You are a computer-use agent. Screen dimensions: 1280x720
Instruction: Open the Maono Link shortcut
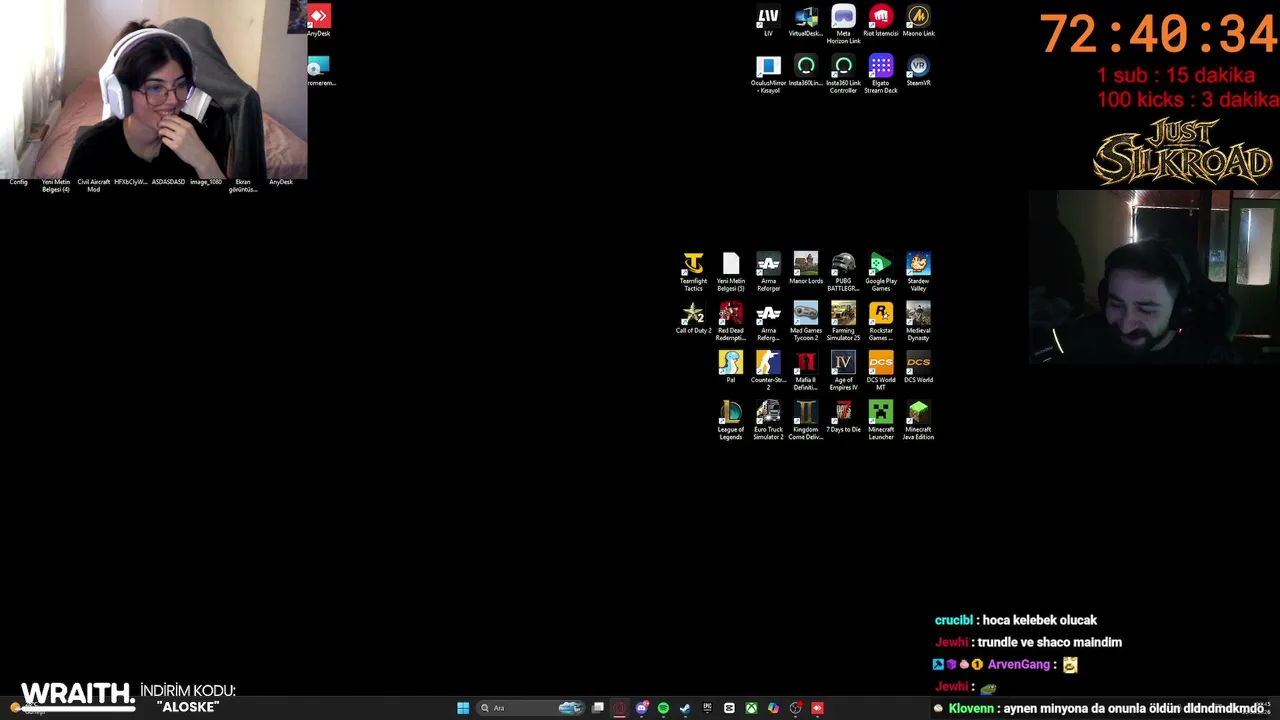pos(918,21)
